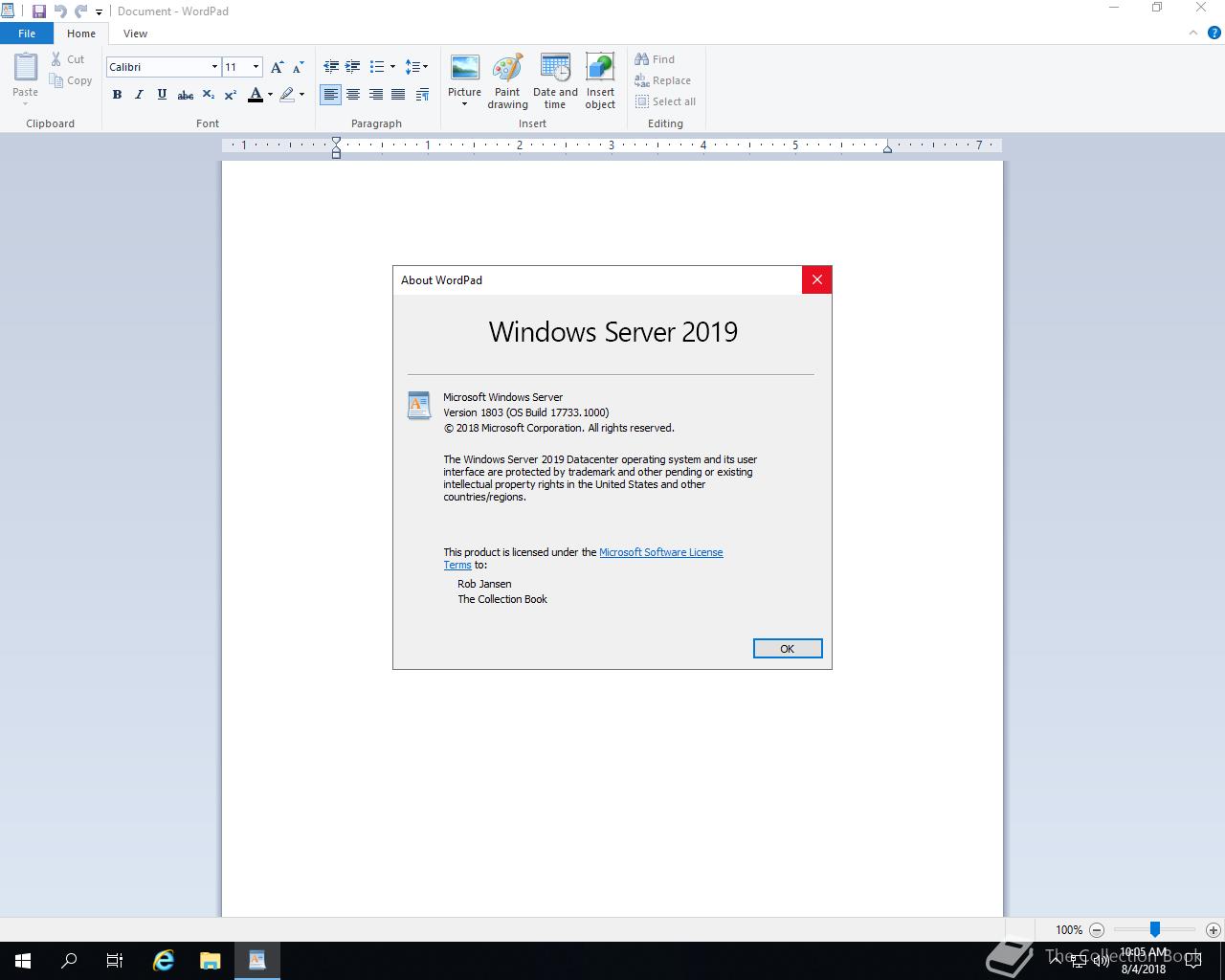Click the Insert Picture icon
The image size is (1225, 980).
465,69
